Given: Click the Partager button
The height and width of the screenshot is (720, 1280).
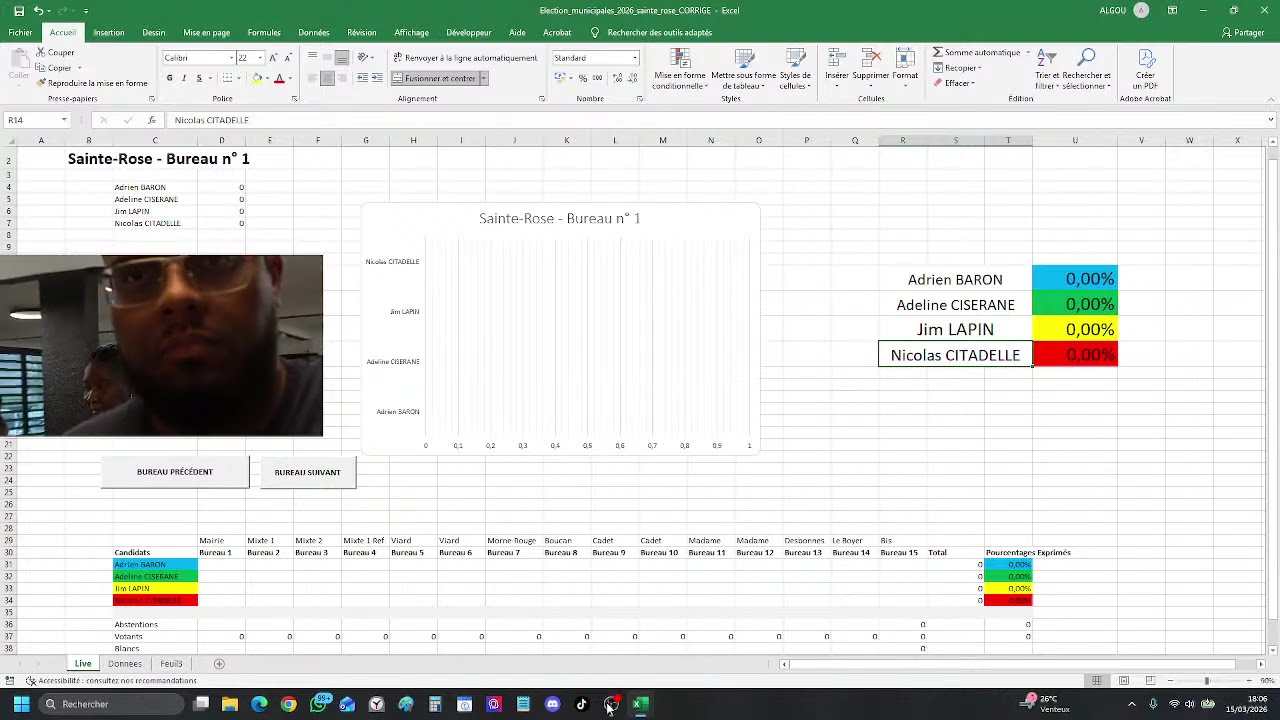Looking at the screenshot, I should point(1243,33).
